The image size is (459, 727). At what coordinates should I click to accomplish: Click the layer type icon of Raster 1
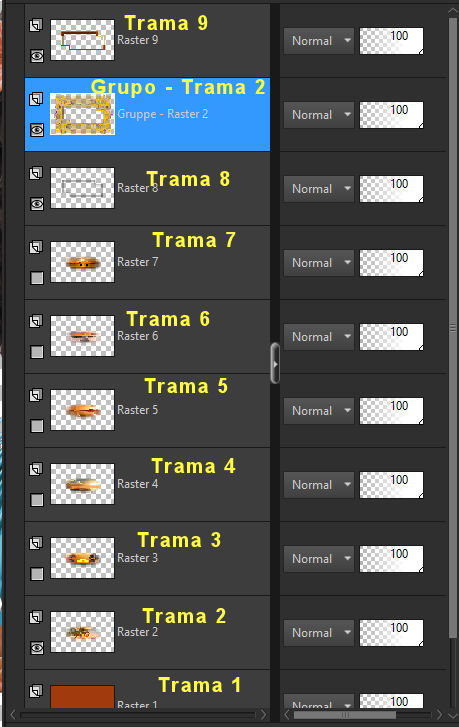(36, 691)
